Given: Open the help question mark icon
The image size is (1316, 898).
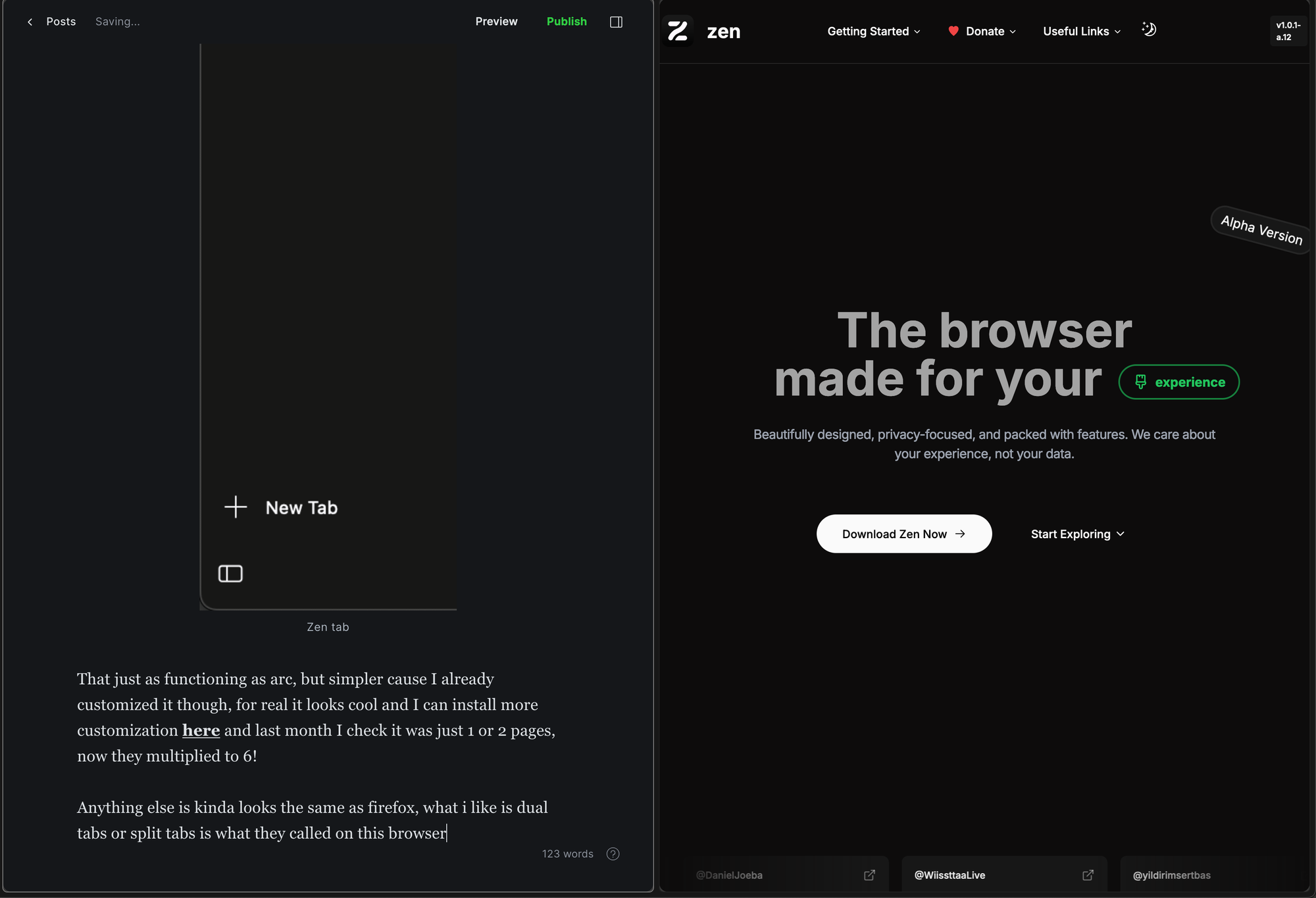Looking at the screenshot, I should tap(613, 854).
